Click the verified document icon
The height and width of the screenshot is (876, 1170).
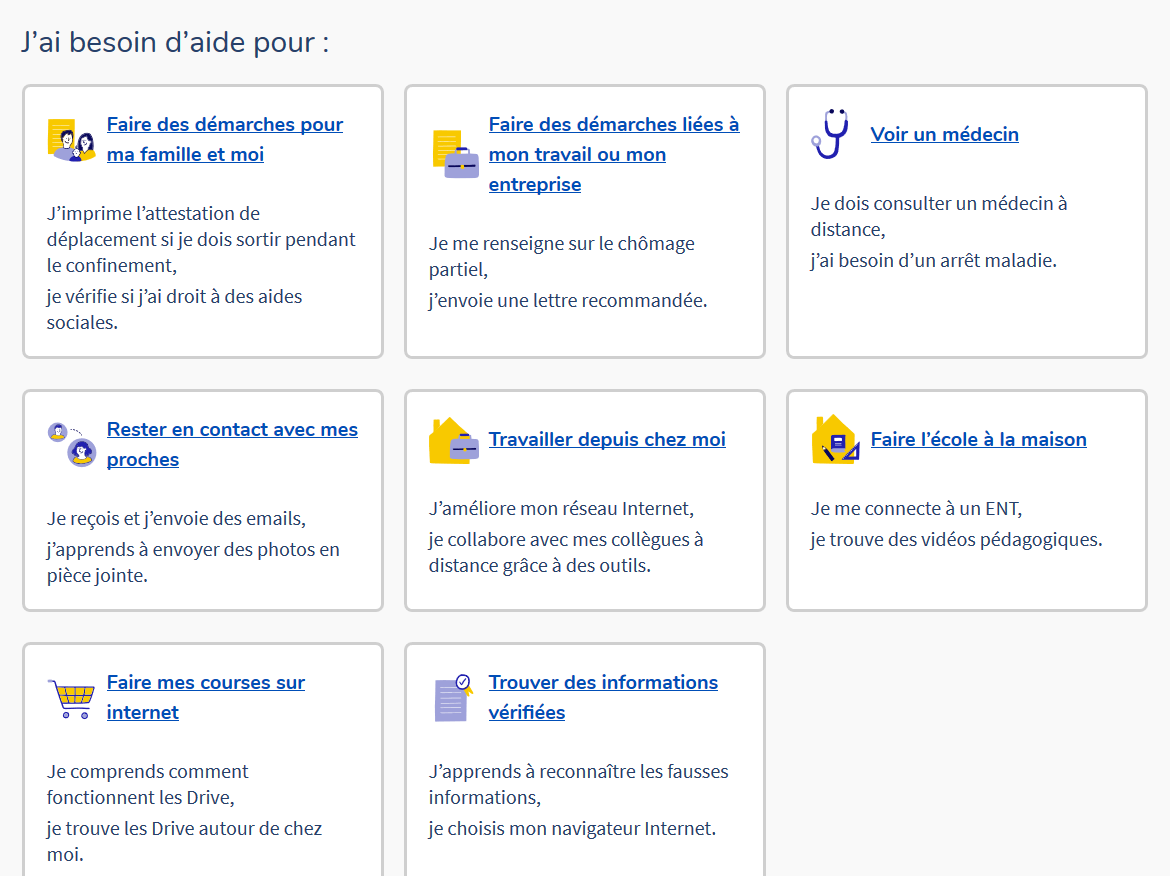pyautogui.click(x=454, y=698)
